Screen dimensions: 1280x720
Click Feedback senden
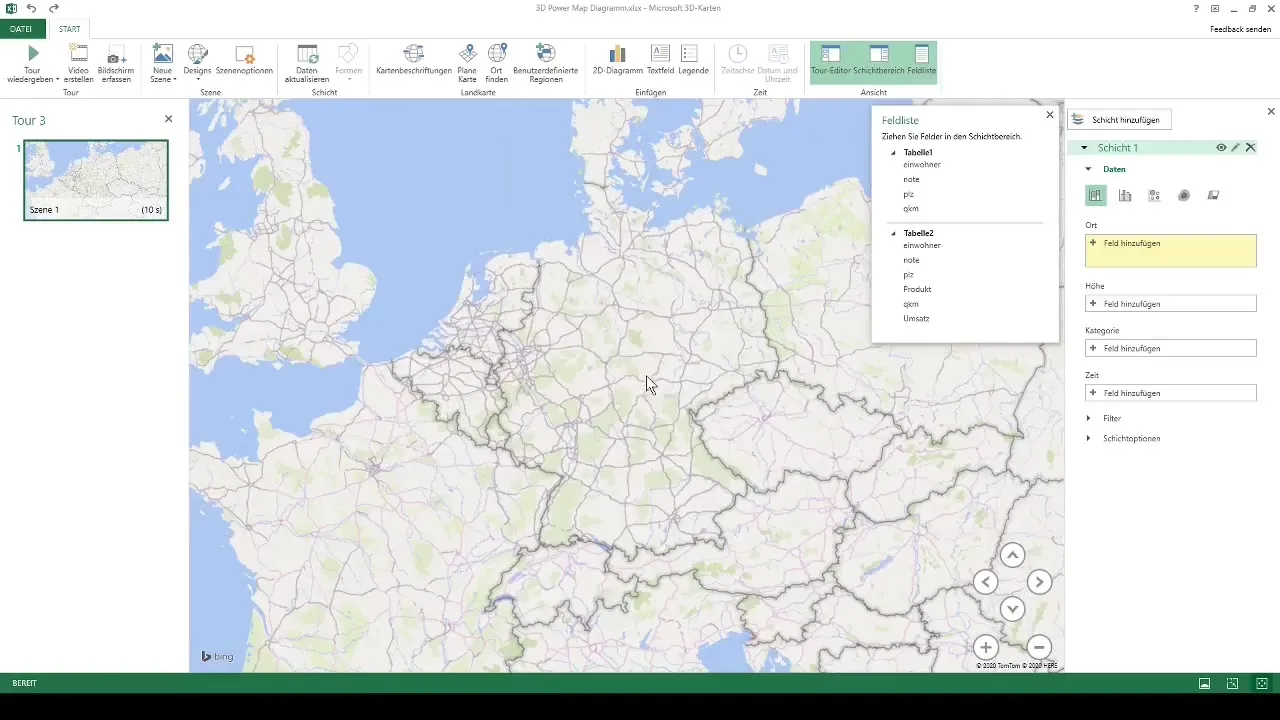click(x=1240, y=29)
